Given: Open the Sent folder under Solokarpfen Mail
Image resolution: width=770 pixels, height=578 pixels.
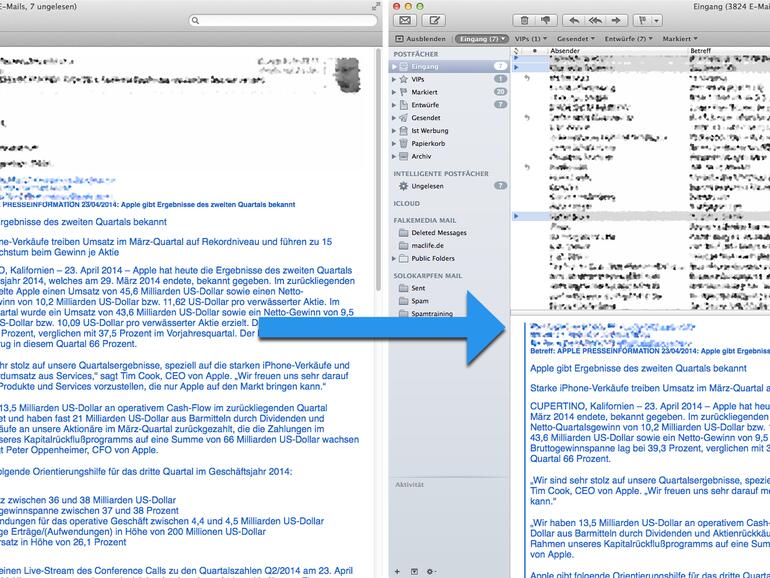Looking at the screenshot, I should (418, 288).
